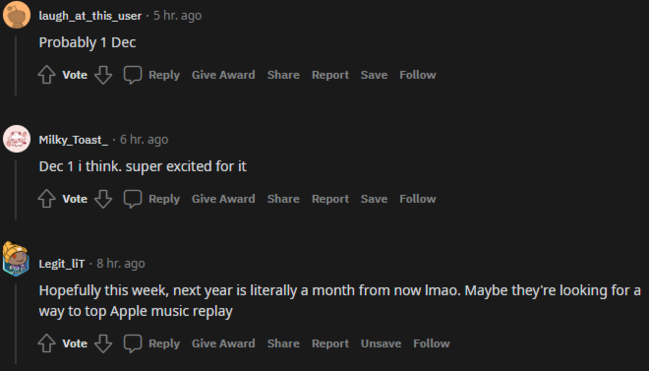Collapse Legit_liT's comment thread line

pyautogui.click(x=16, y=324)
